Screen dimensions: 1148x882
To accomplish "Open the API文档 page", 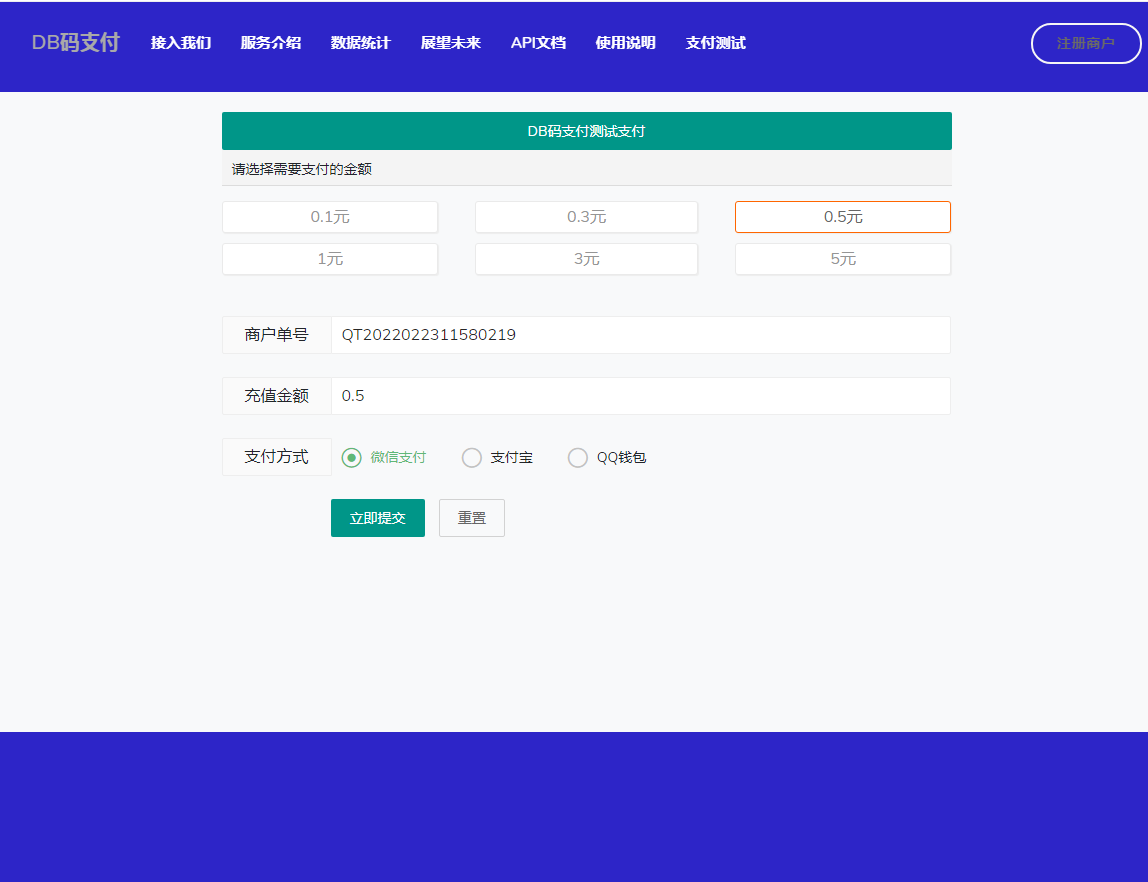I will click(x=538, y=43).
